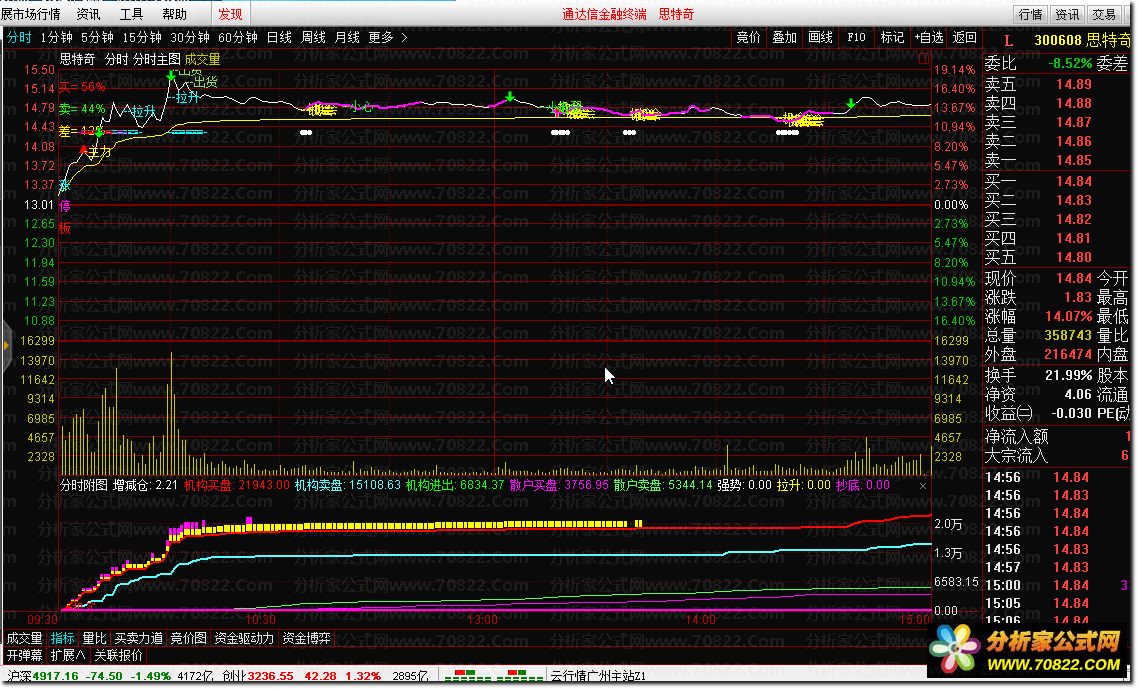Screen dimensions: 1139x689
Task: Open the 帮助 menu
Action: (x=174, y=14)
